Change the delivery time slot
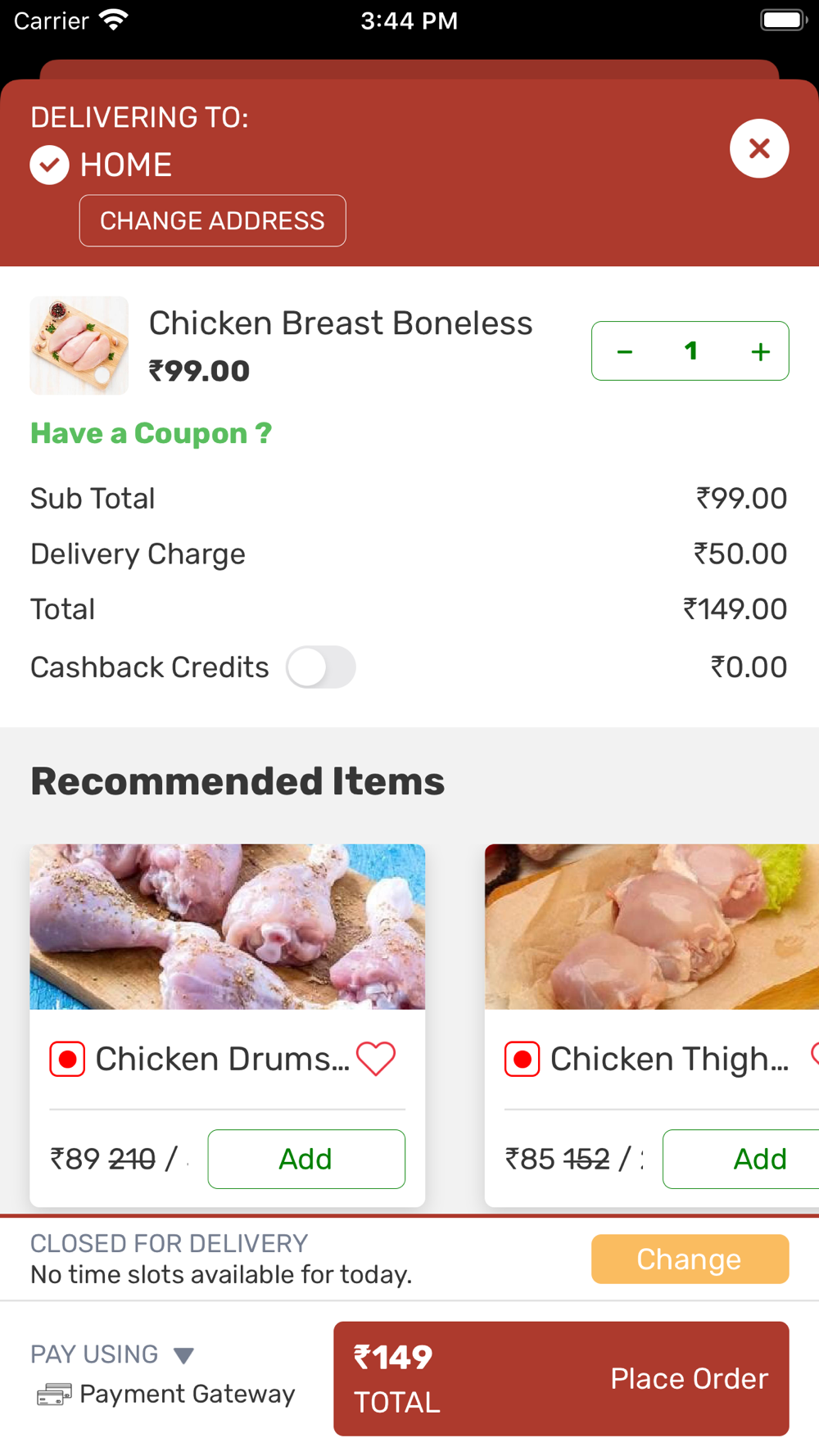819x1456 pixels. [x=690, y=1259]
